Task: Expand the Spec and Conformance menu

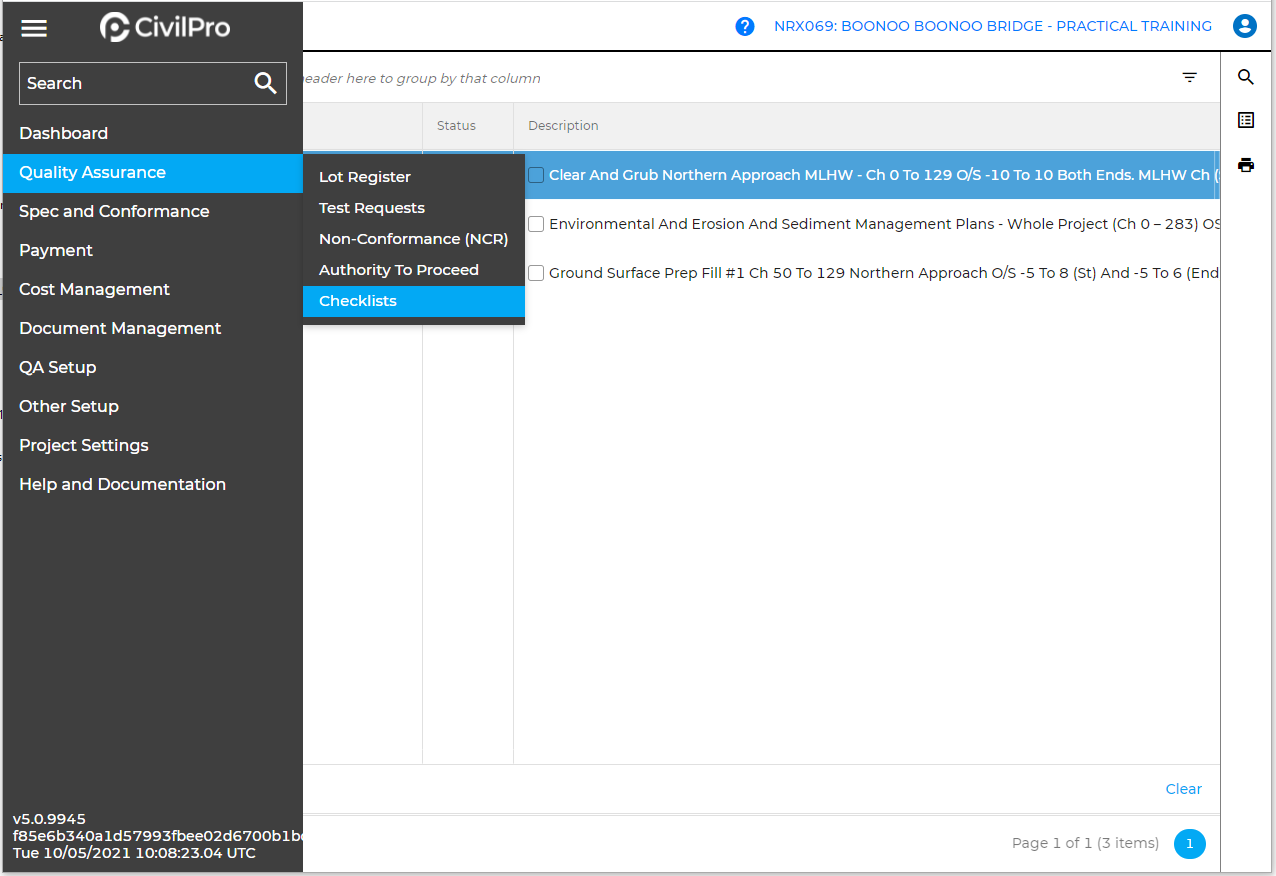Action: pos(114,211)
